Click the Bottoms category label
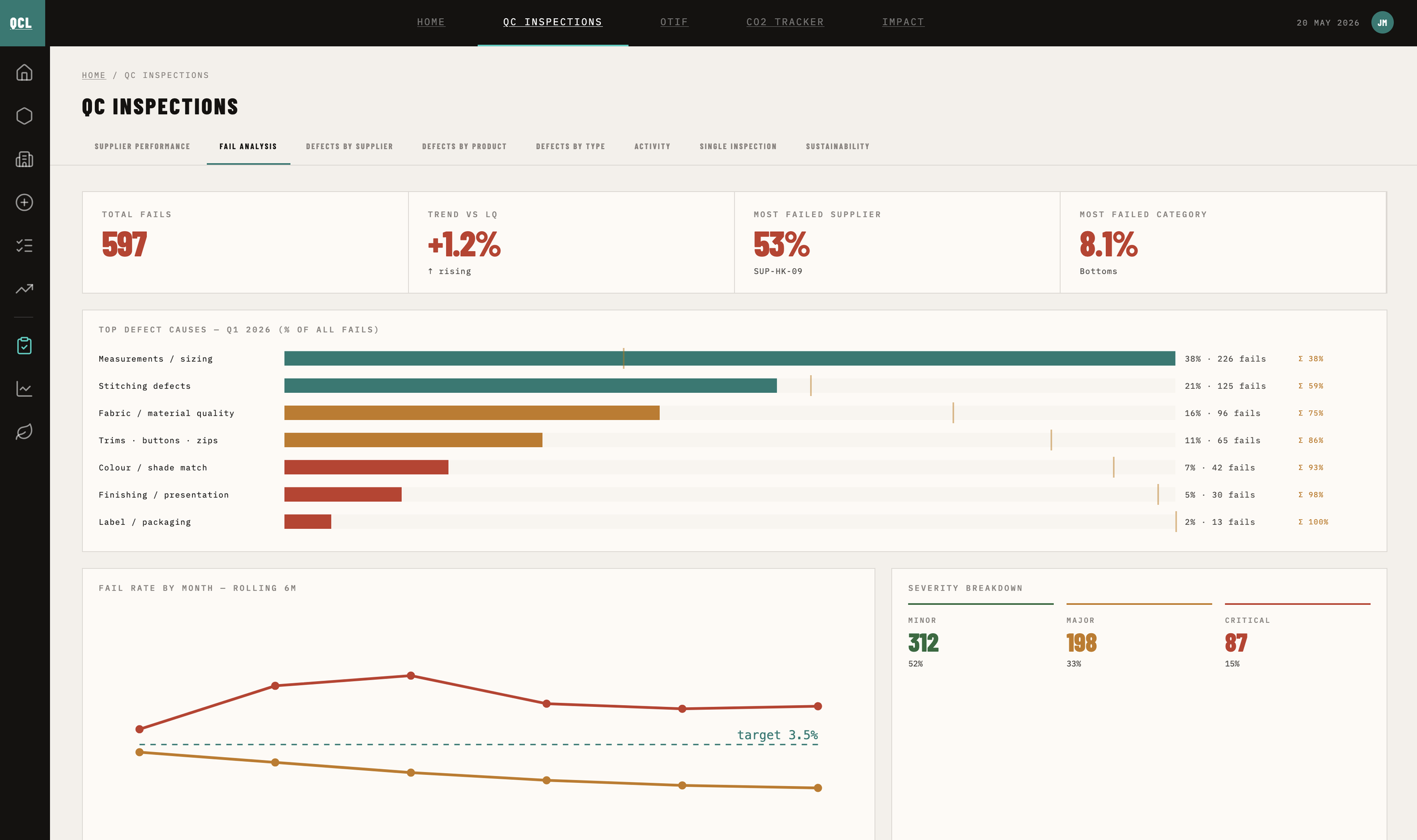The height and width of the screenshot is (840, 1417). 1098,271
